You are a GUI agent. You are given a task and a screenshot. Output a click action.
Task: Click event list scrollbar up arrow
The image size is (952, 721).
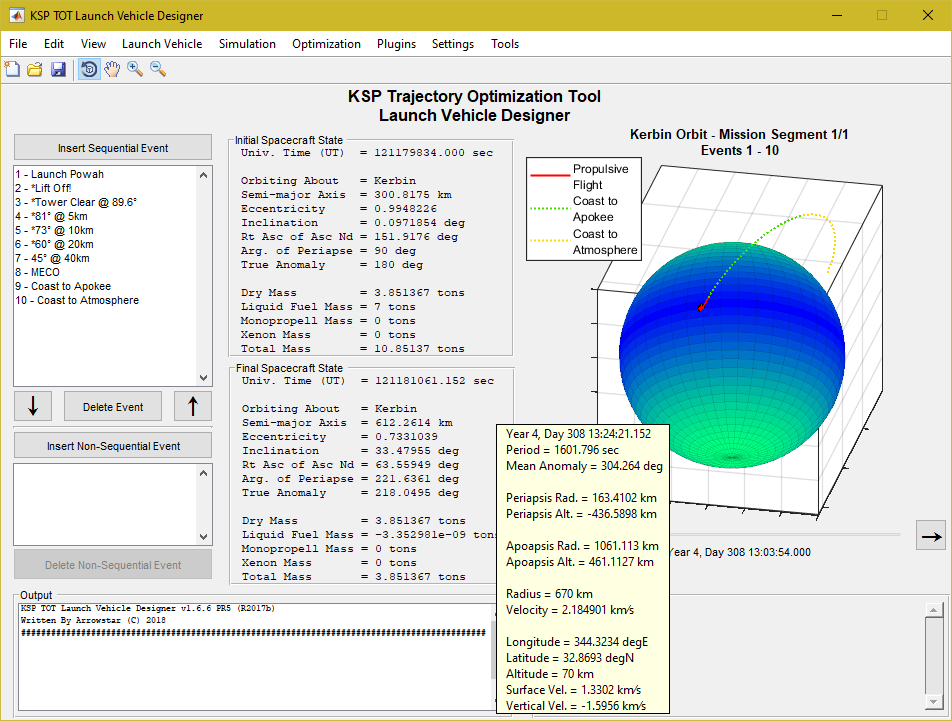point(203,175)
